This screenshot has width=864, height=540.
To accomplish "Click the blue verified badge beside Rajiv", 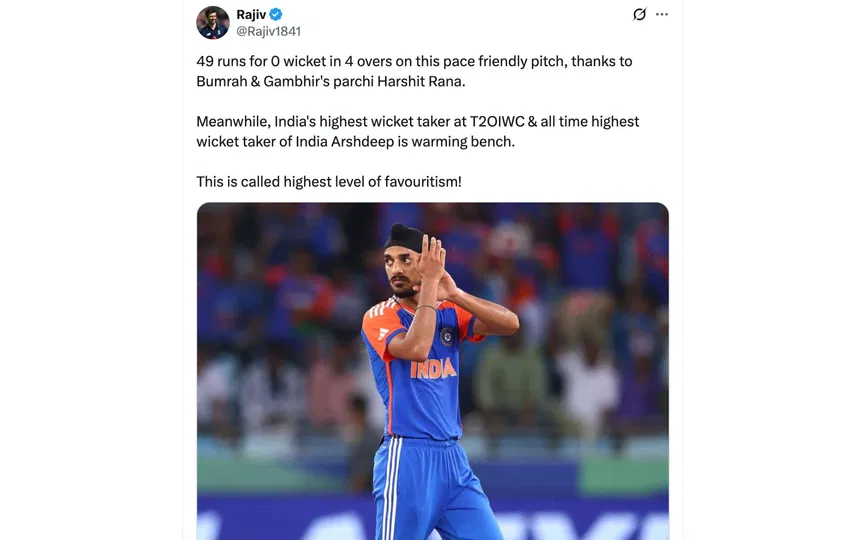I will (x=276, y=15).
